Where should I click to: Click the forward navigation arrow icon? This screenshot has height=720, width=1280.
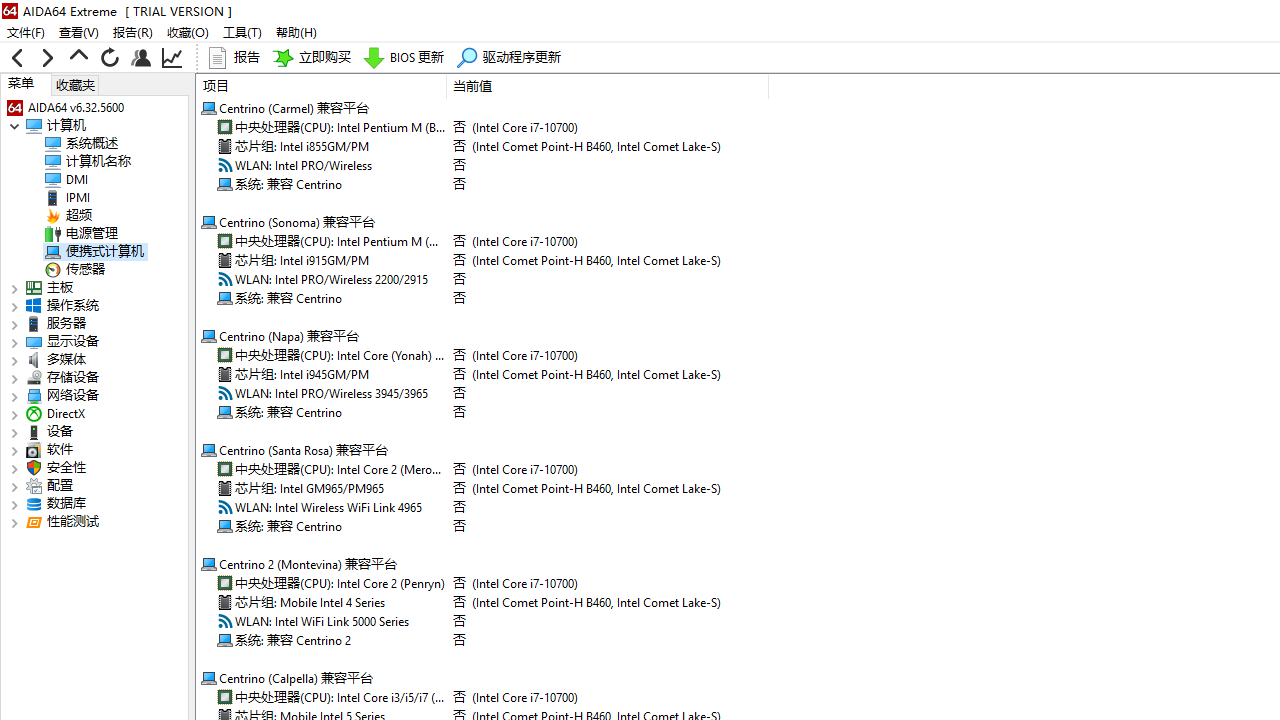click(x=47, y=58)
